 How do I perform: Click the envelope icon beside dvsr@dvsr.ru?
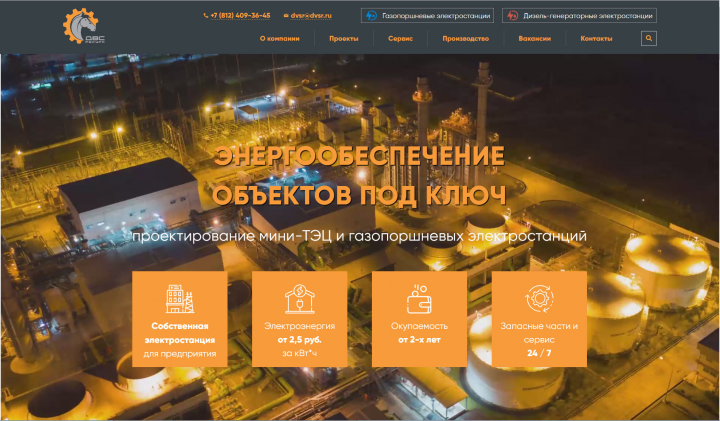(286, 16)
